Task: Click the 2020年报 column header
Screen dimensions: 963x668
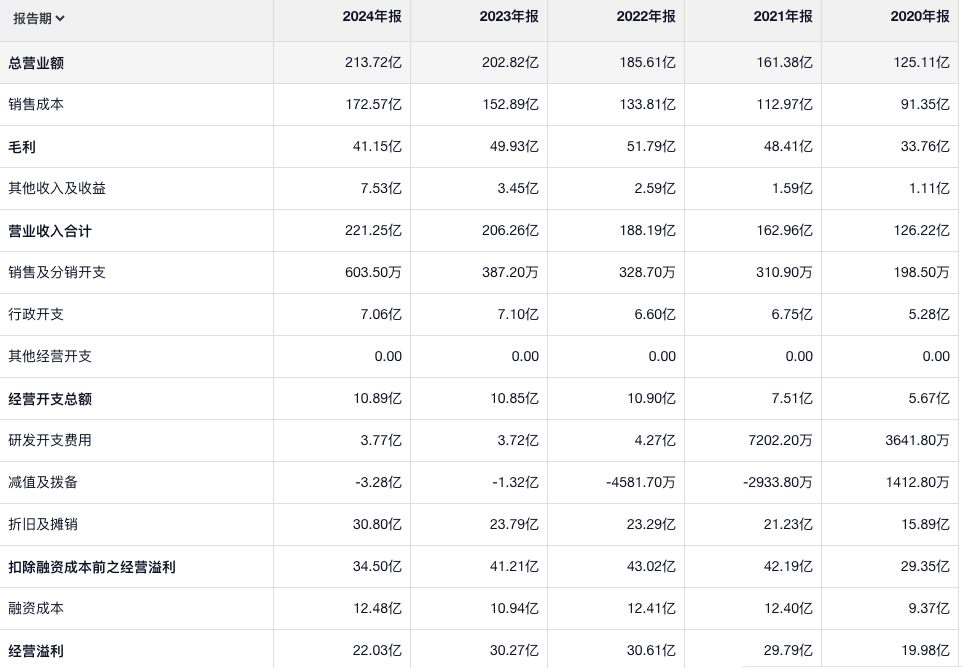Action: click(x=920, y=17)
